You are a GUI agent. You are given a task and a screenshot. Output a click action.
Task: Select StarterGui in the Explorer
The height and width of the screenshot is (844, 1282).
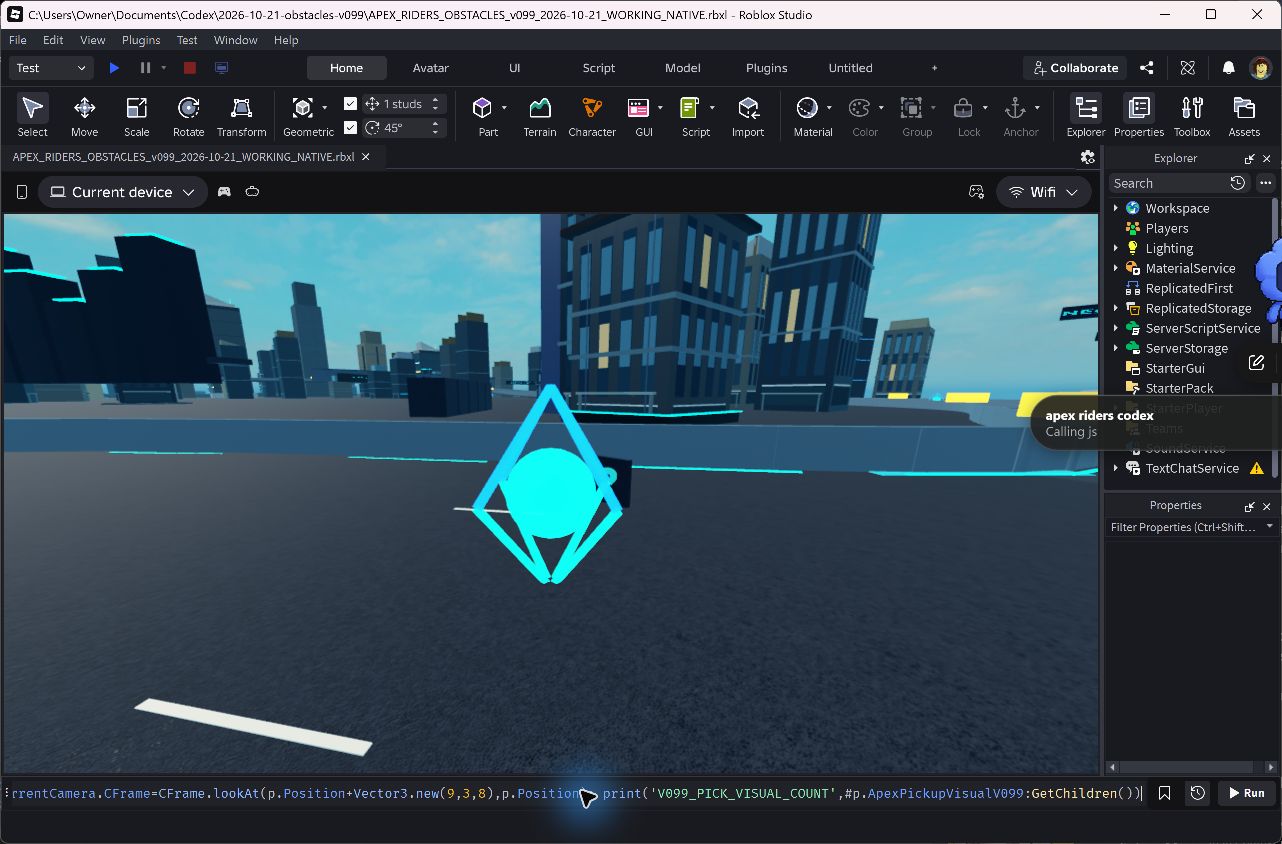point(1175,368)
